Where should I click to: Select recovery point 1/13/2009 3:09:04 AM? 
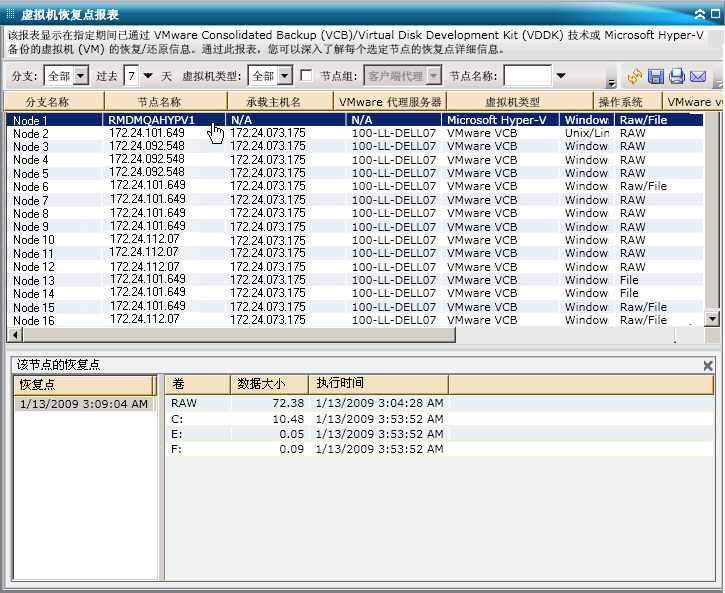click(x=84, y=405)
